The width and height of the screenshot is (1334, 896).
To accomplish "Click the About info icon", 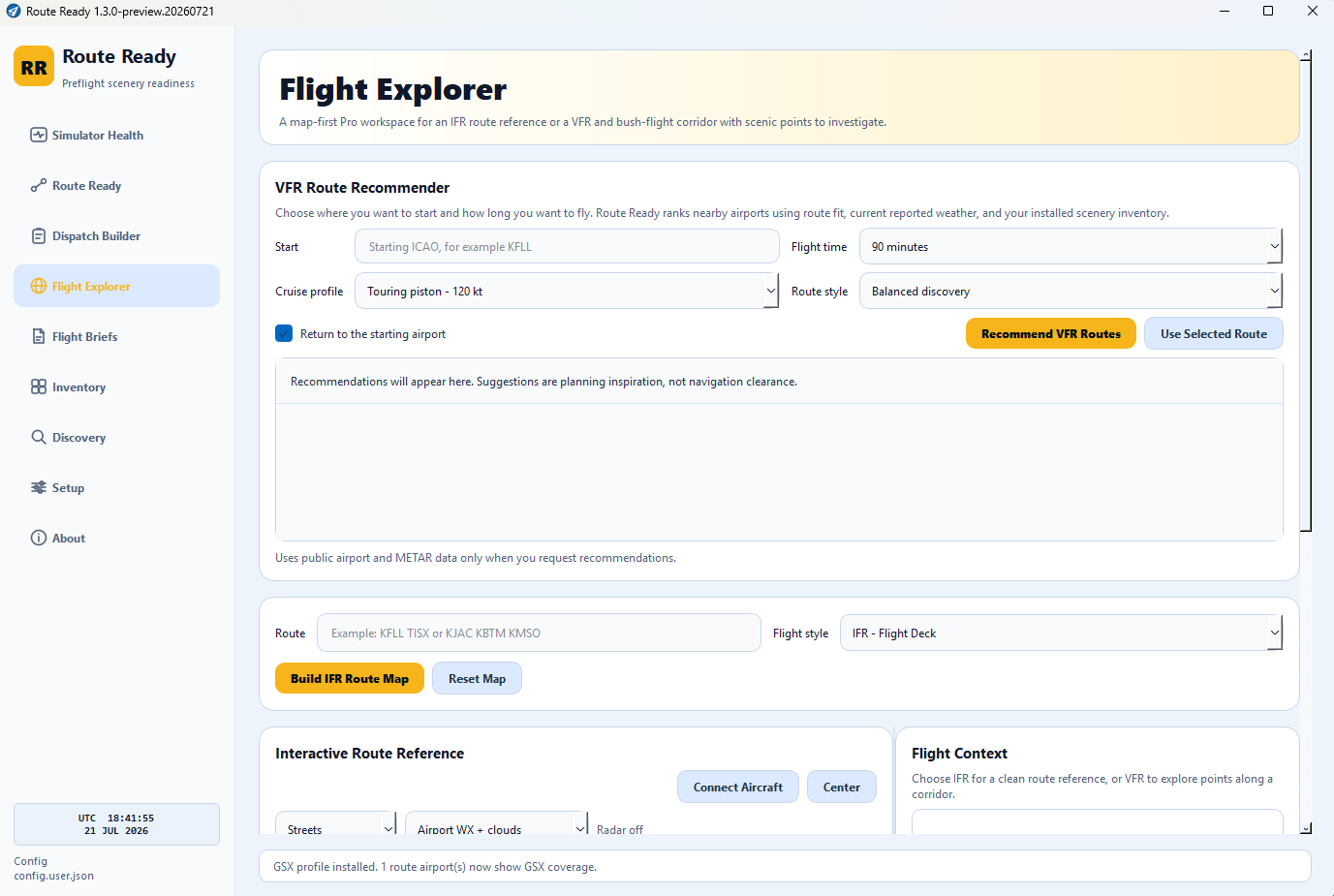I will point(39,538).
